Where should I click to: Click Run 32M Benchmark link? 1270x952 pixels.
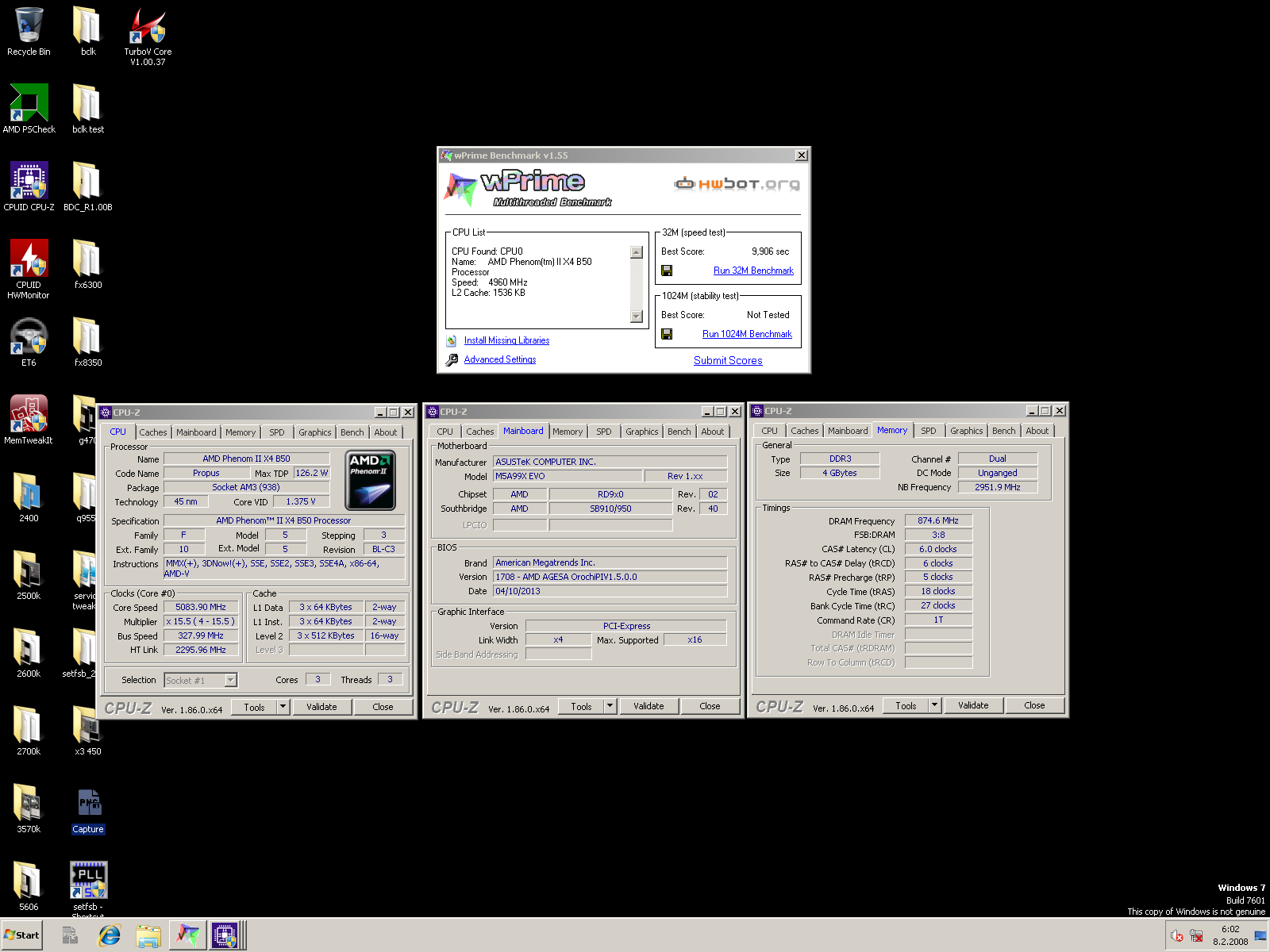pyautogui.click(x=753, y=271)
